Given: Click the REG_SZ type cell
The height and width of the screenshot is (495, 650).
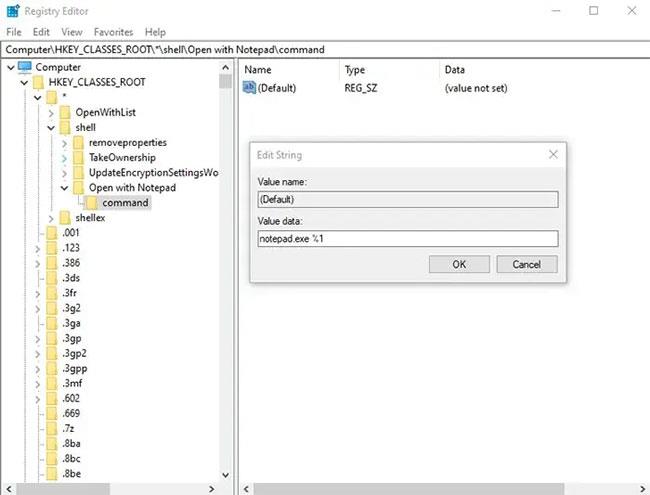Looking at the screenshot, I should [x=361, y=88].
